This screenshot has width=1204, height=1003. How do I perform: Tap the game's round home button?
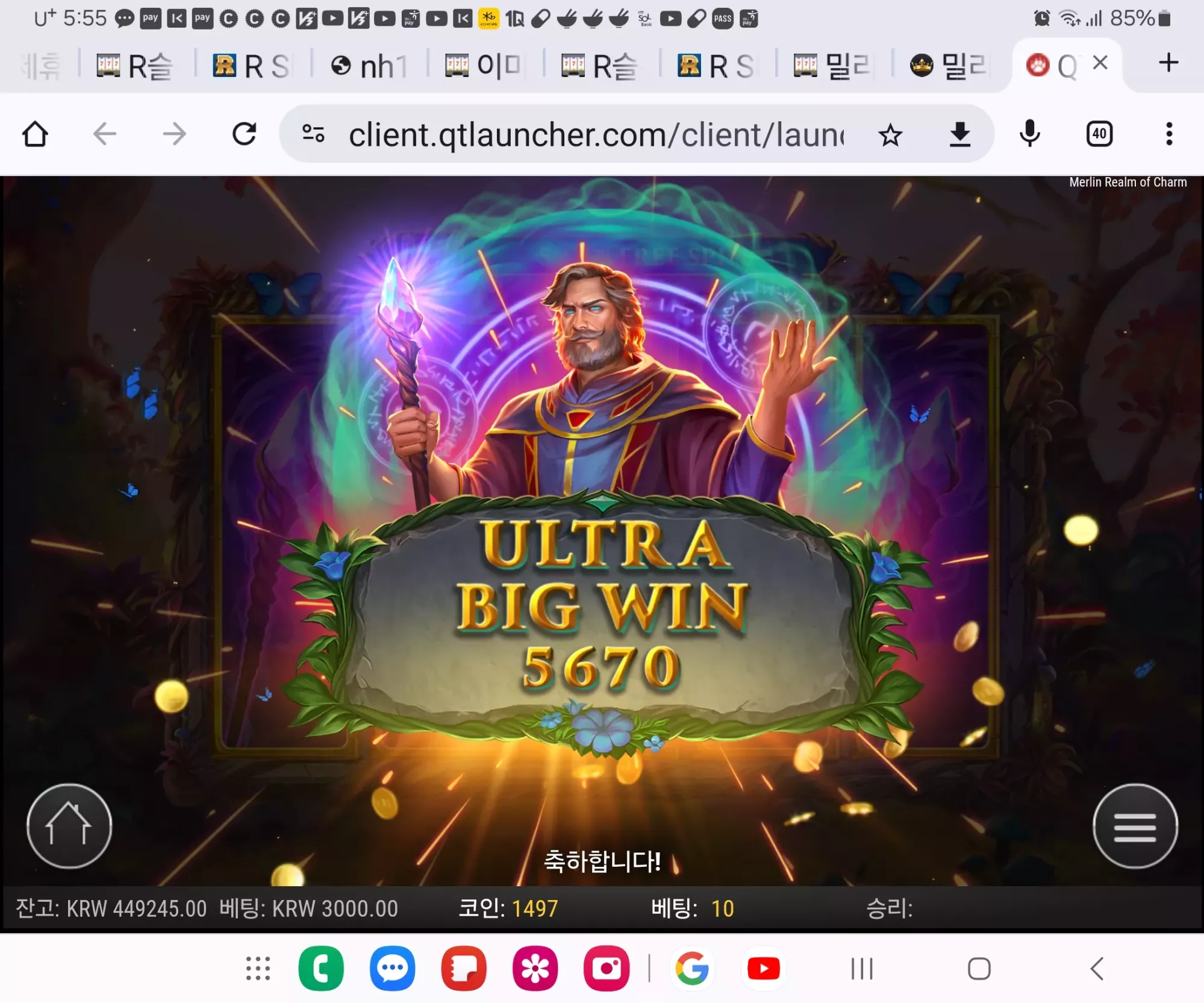coord(69,826)
